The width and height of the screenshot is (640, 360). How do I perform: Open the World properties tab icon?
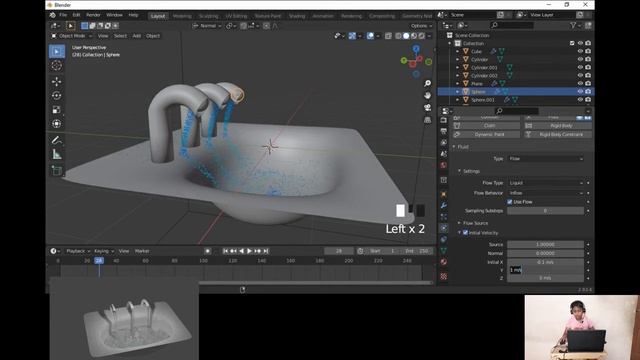[444, 165]
